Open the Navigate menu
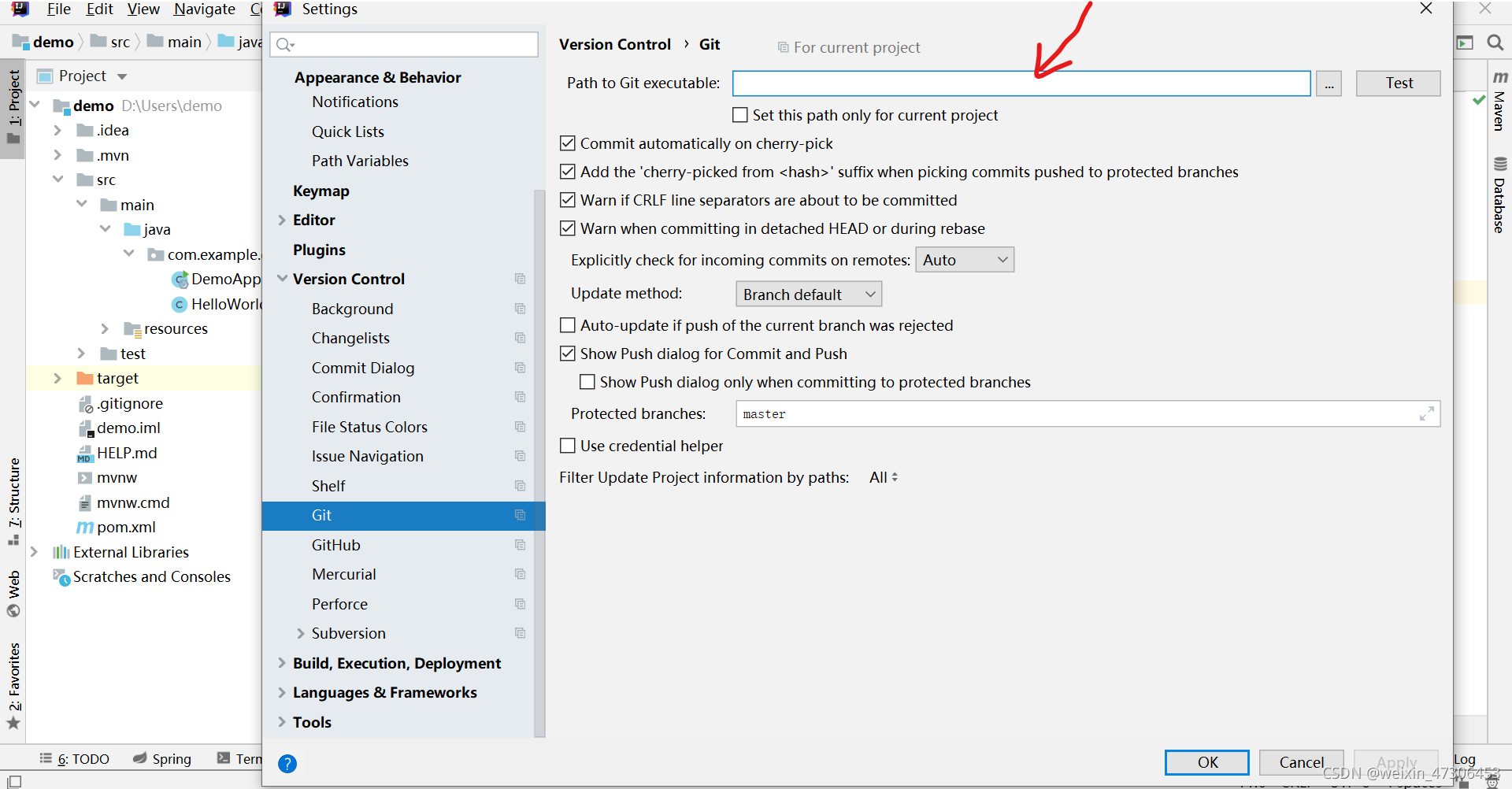 pos(205,9)
